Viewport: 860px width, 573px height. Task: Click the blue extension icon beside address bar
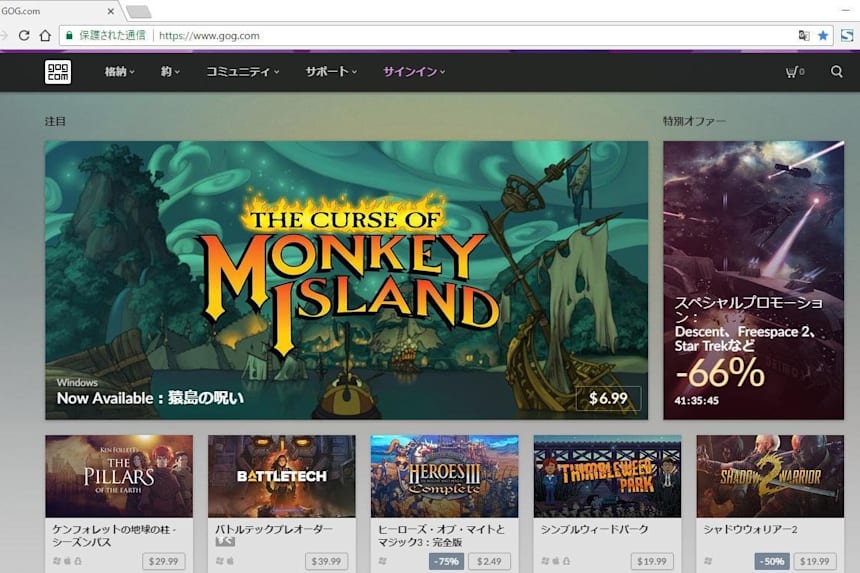click(x=847, y=36)
